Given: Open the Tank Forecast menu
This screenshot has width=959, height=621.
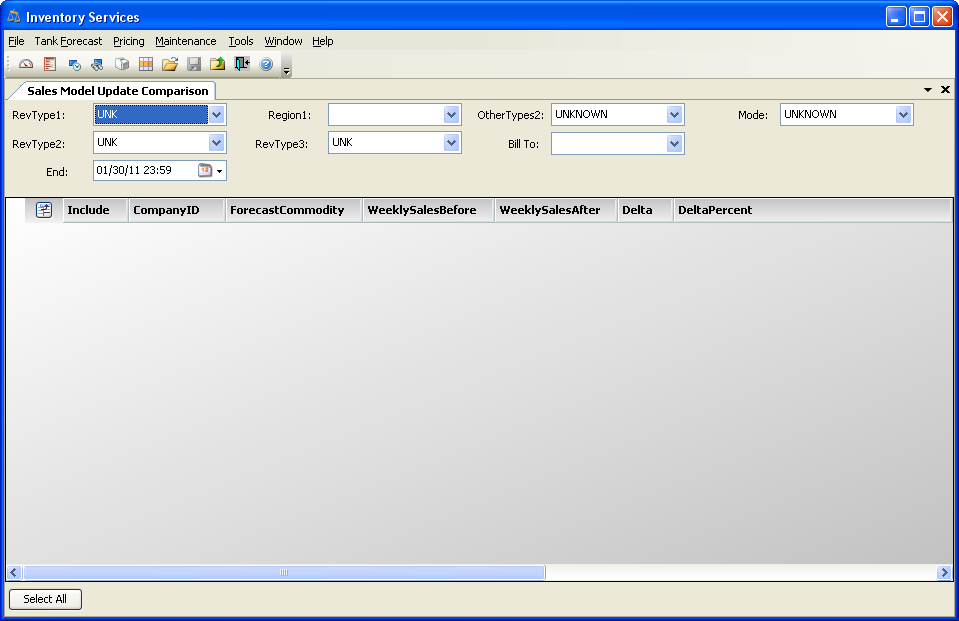Looking at the screenshot, I should [x=68, y=41].
